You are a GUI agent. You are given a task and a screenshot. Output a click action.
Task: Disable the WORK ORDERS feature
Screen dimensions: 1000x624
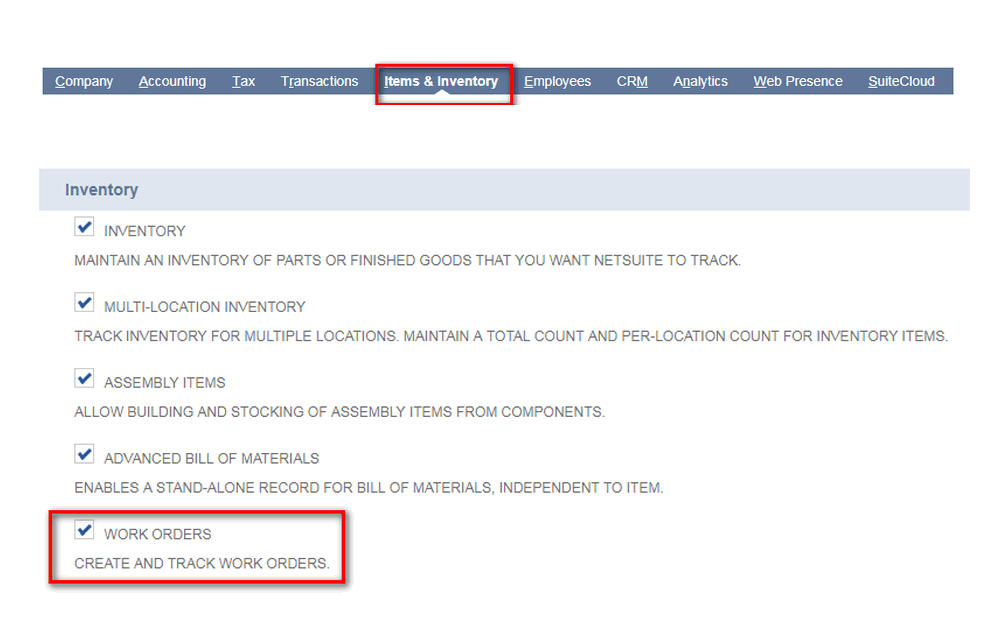pyautogui.click(x=84, y=530)
